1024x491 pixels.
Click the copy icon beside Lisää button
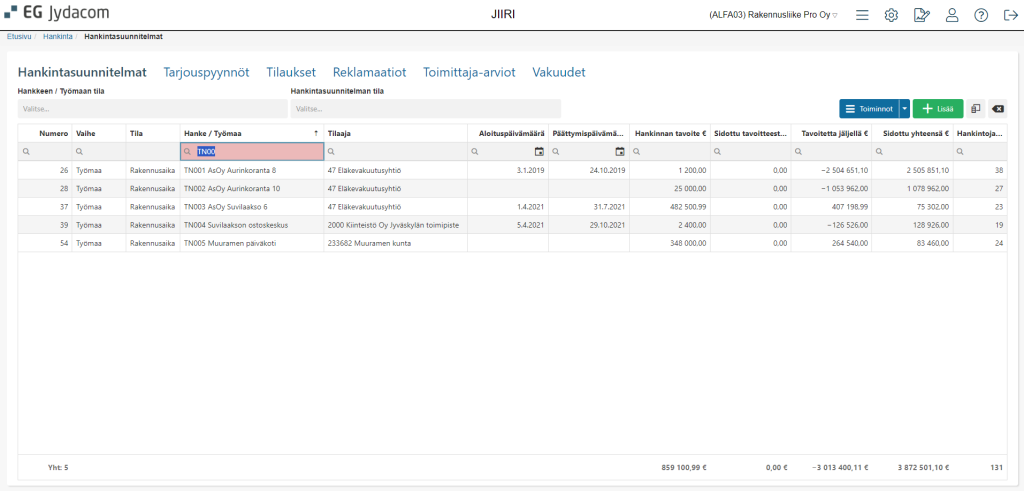(x=976, y=108)
